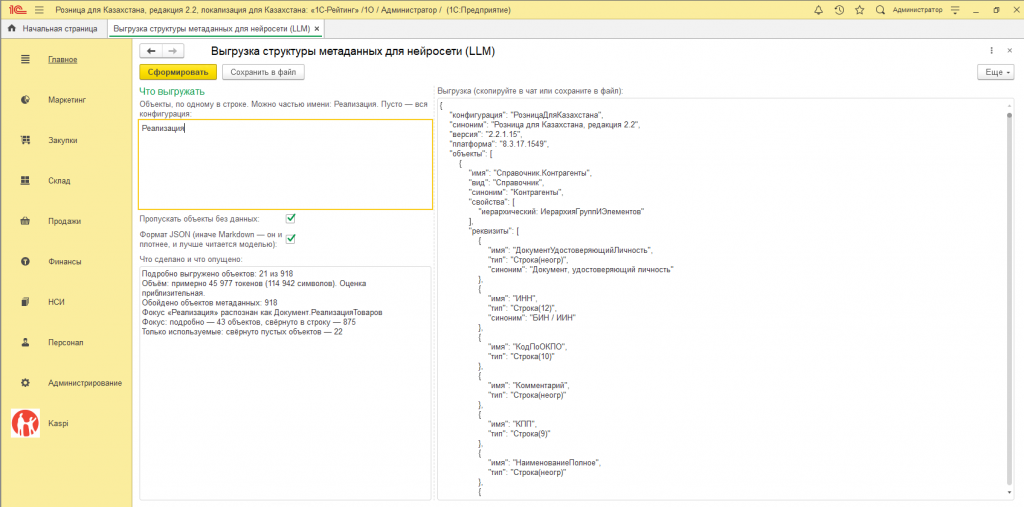Image resolution: width=1024 pixels, height=507 pixels.
Task: Open notifications bell icon
Action: (x=819, y=10)
